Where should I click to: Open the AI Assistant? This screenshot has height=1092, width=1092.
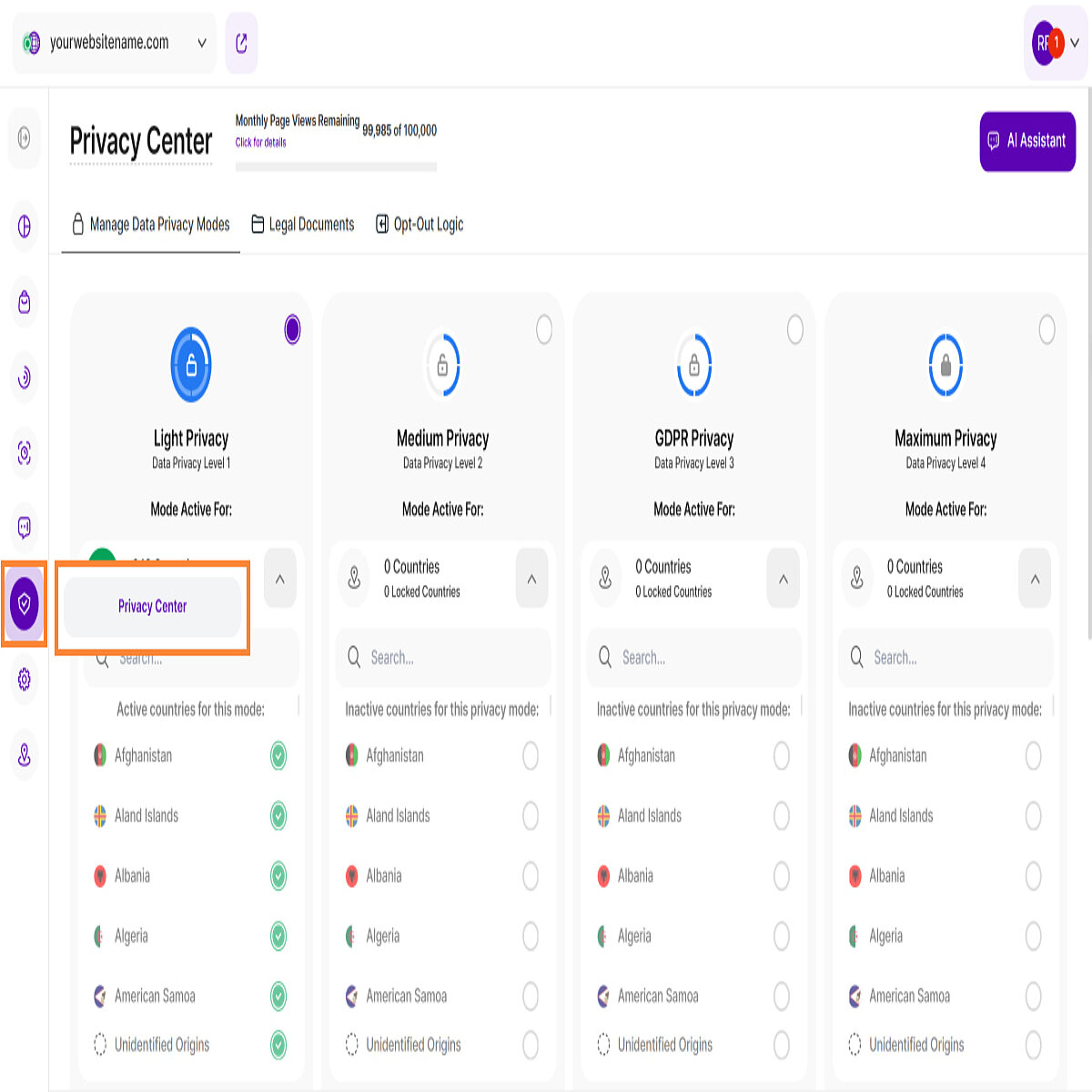point(1027,141)
